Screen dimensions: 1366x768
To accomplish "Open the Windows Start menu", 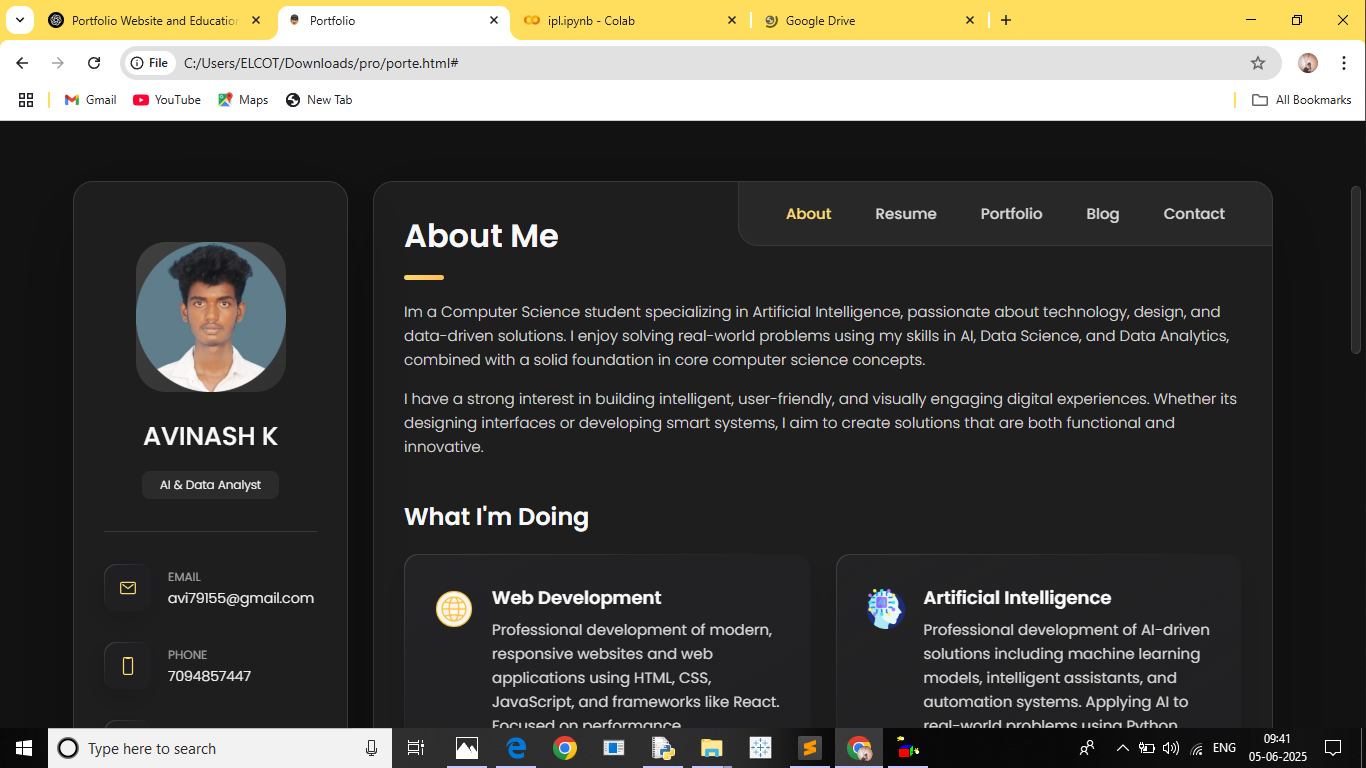I will [x=24, y=748].
